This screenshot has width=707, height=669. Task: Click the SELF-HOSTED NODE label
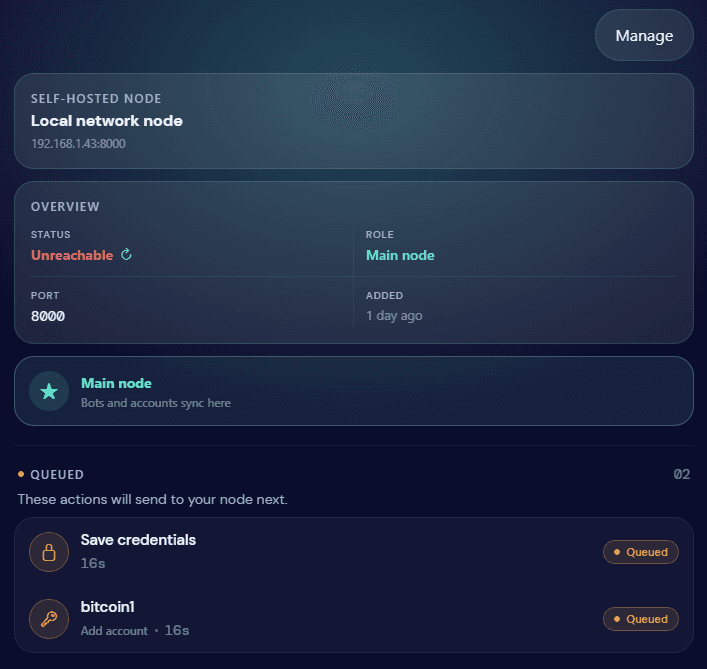[x=96, y=99]
